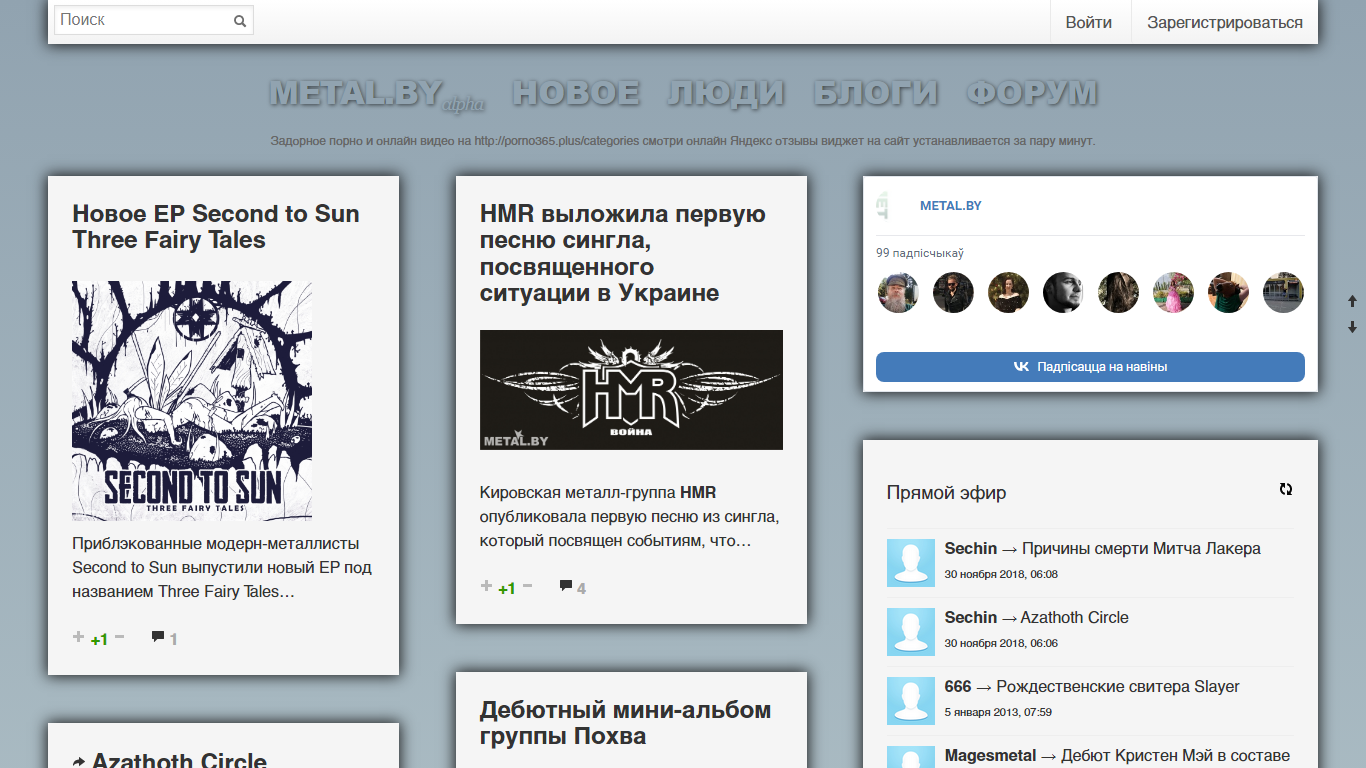Open Azathoth Circle post title
The height and width of the screenshot is (768, 1366).
(x=179, y=761)
